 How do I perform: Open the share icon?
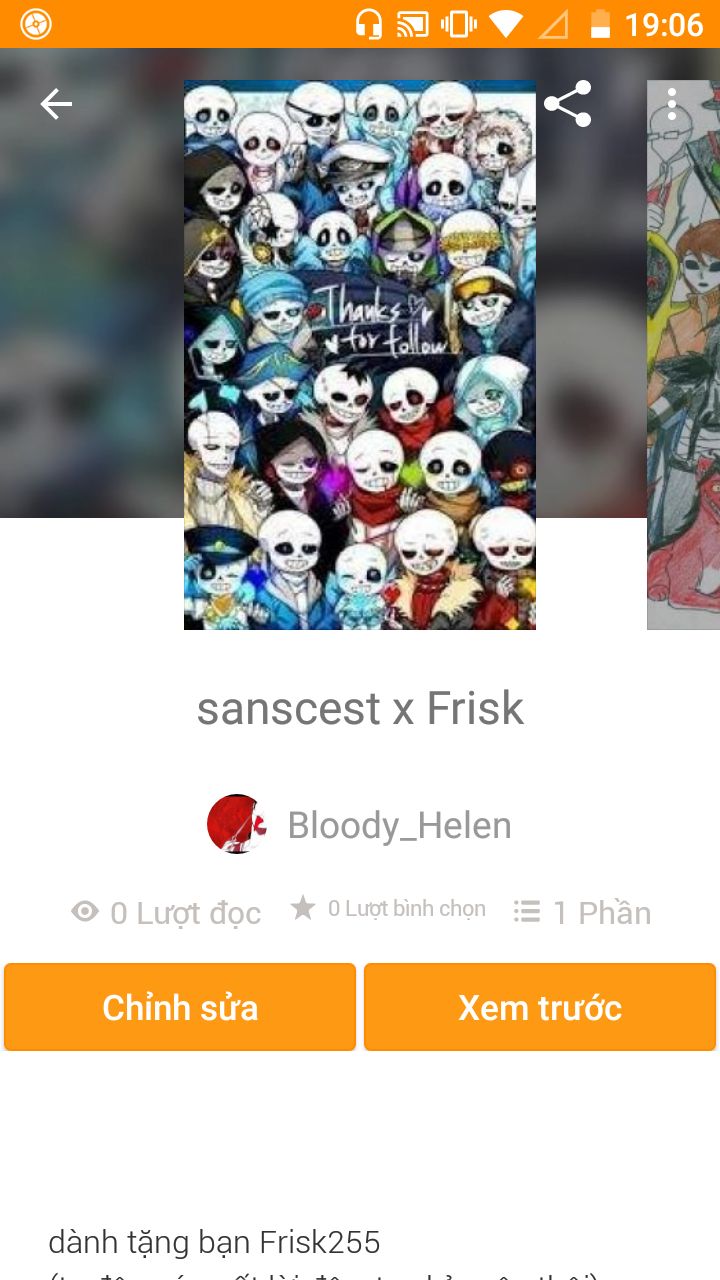[x=568, y=104]
